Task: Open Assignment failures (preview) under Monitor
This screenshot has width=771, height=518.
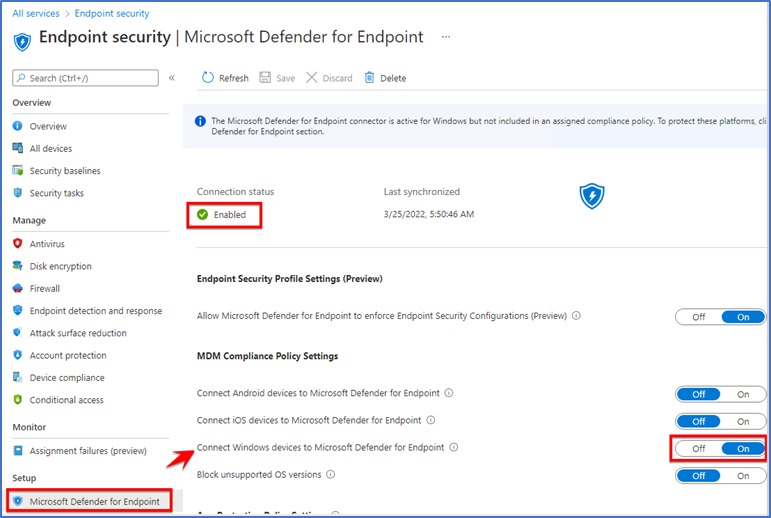Action: [x=88, y=451]
